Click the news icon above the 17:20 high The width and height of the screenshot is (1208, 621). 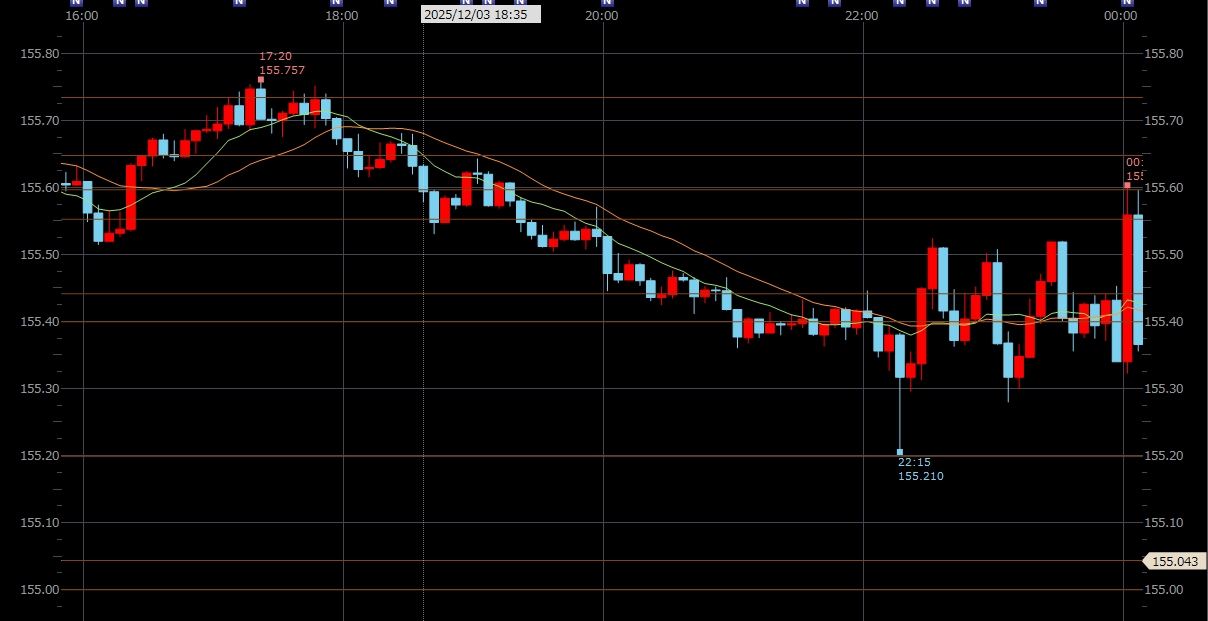click(x=239, y=3)
